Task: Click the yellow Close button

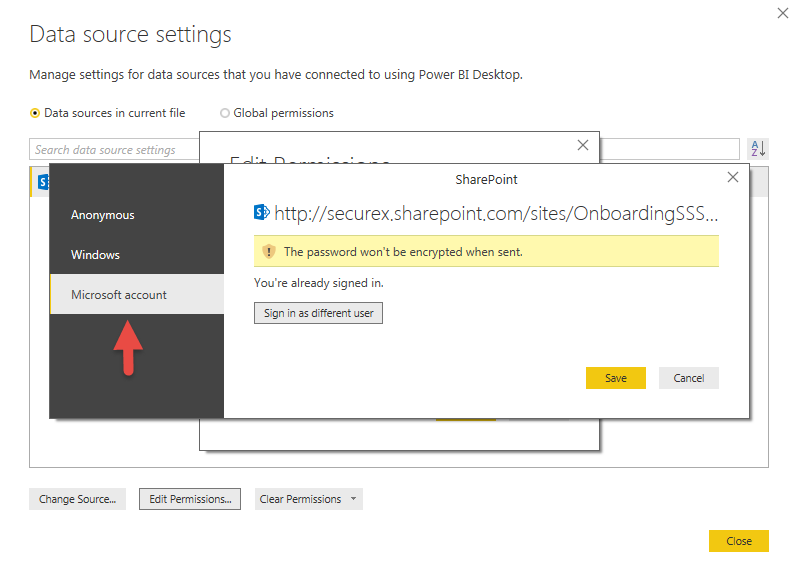Action: pos(739,541)
